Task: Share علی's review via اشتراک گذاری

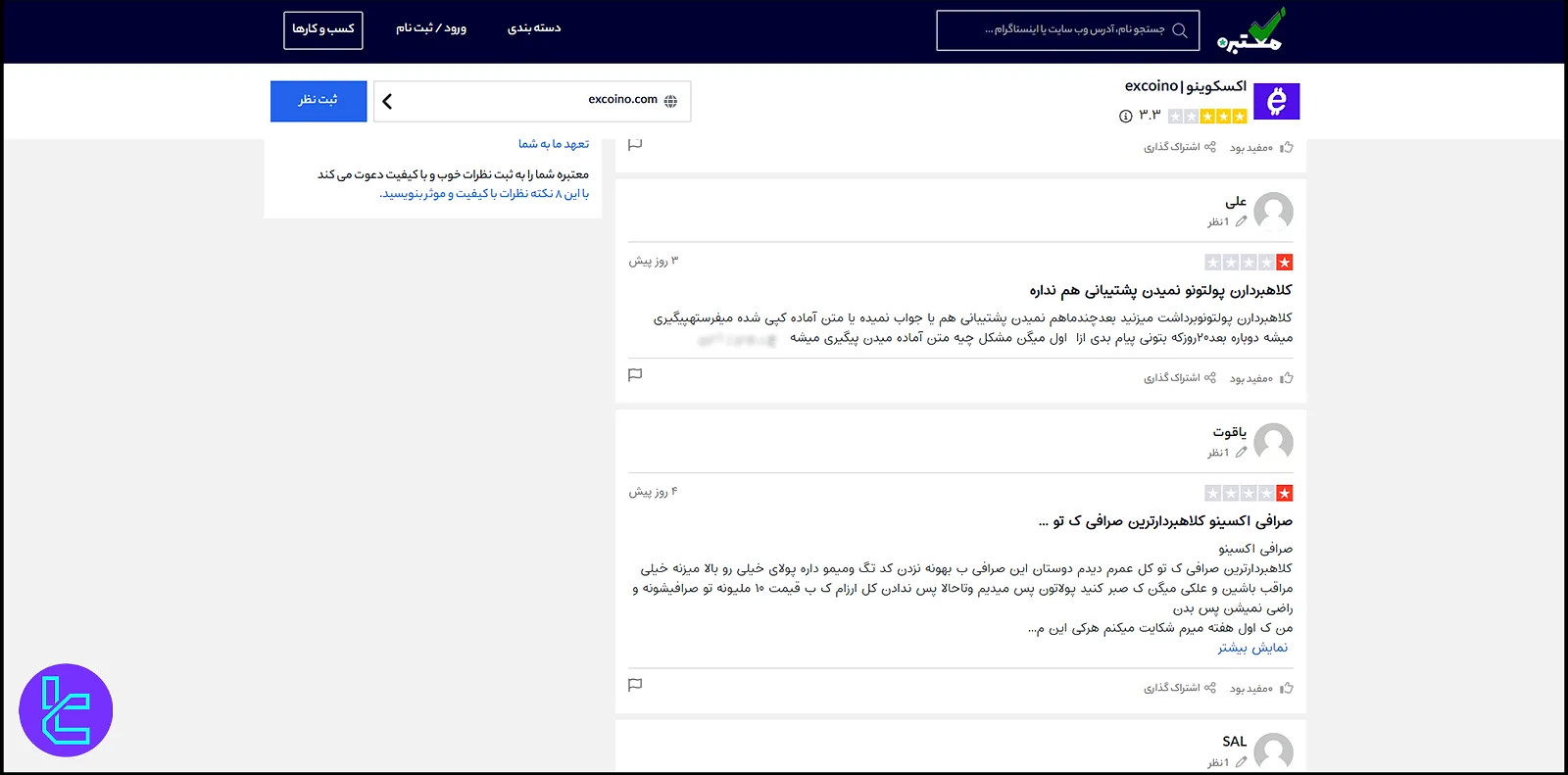Action: click(1180, 378)
